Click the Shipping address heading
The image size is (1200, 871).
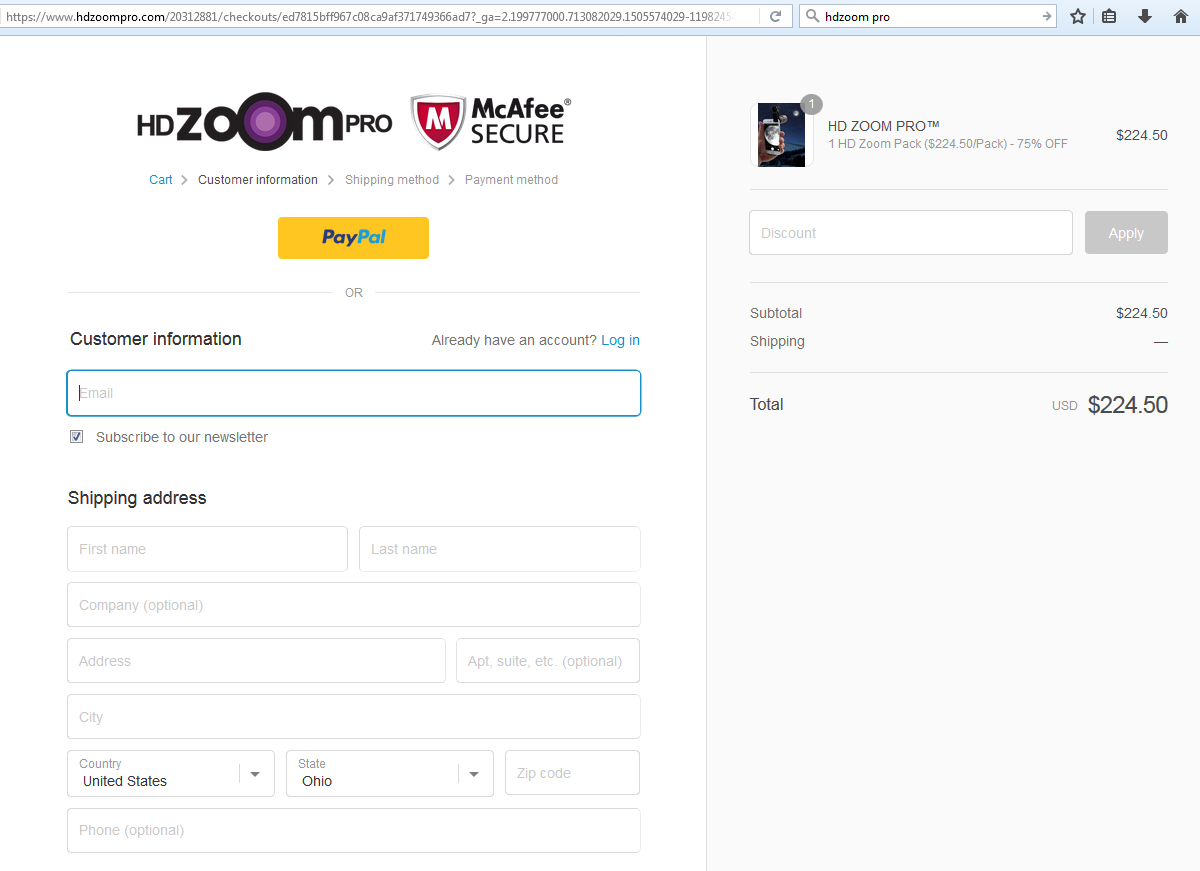tap(137, 498)
